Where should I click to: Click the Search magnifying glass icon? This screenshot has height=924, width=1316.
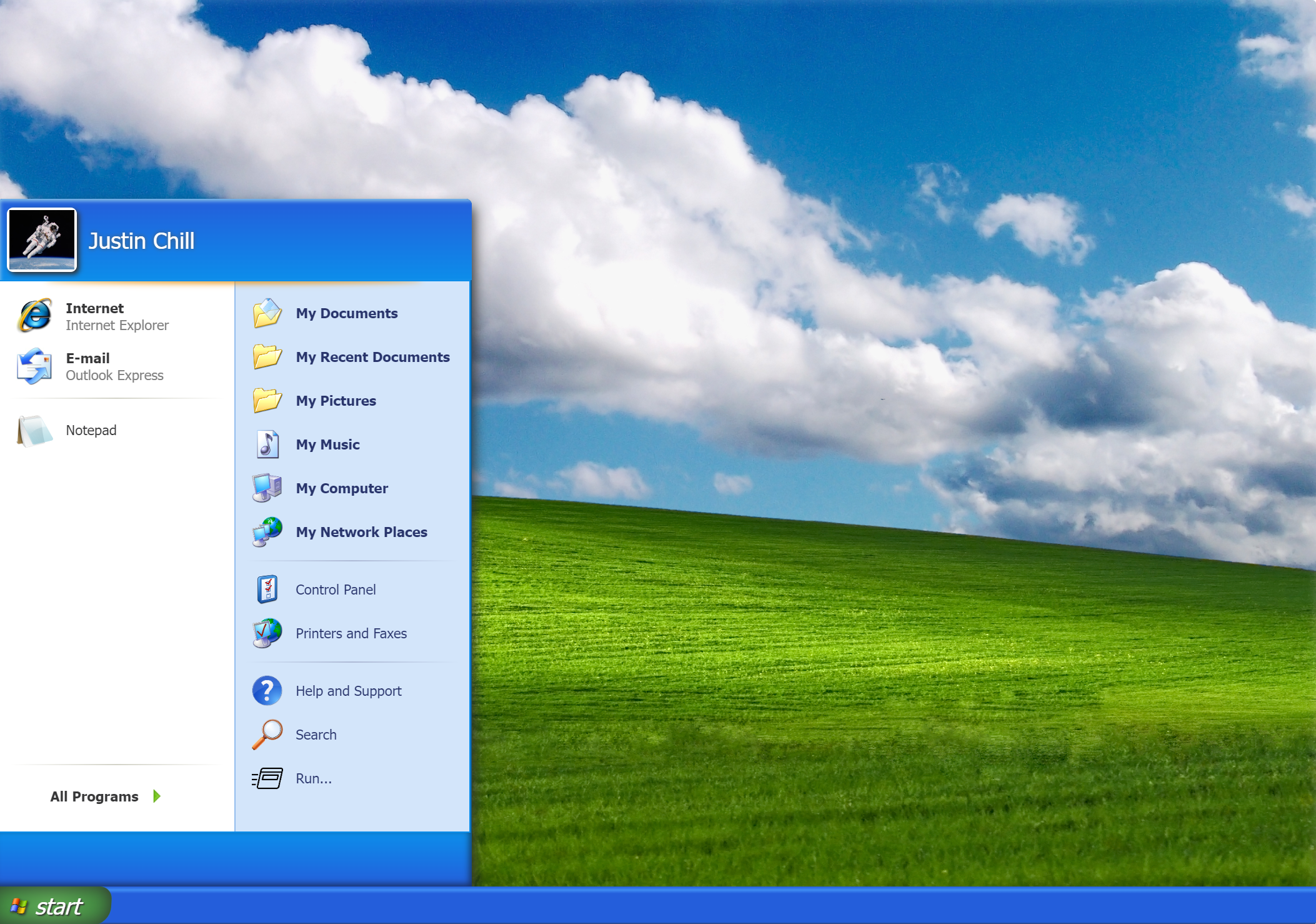[x=267, y=735]
